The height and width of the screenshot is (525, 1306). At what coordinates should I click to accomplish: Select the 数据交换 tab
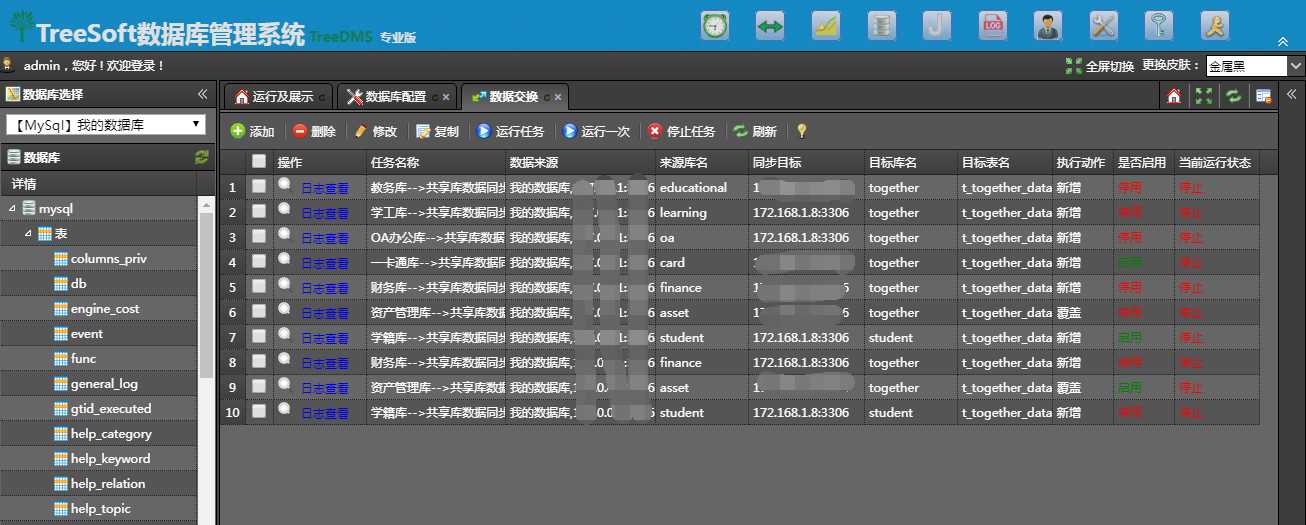pos(514,97)
